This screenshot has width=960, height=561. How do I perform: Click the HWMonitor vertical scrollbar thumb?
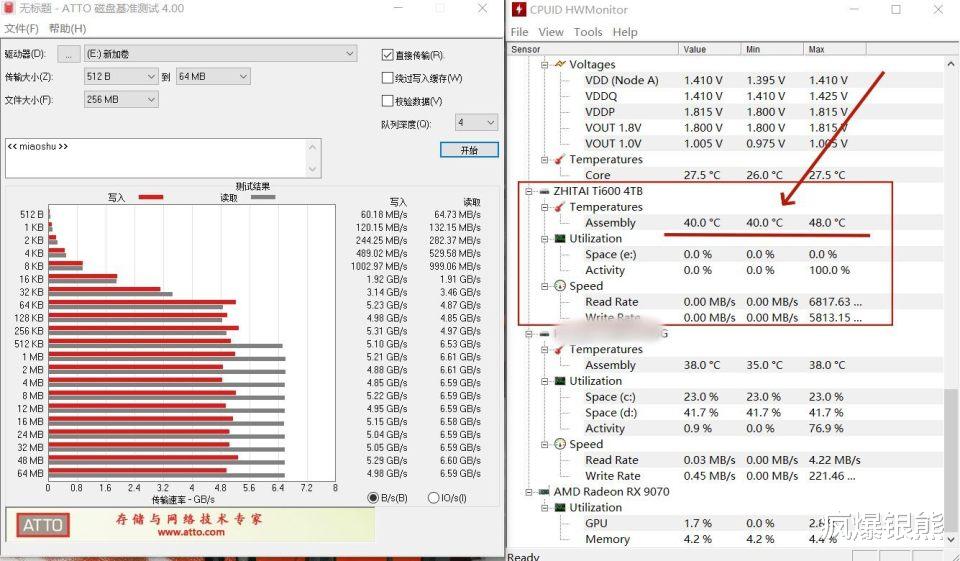coord(951,459)
